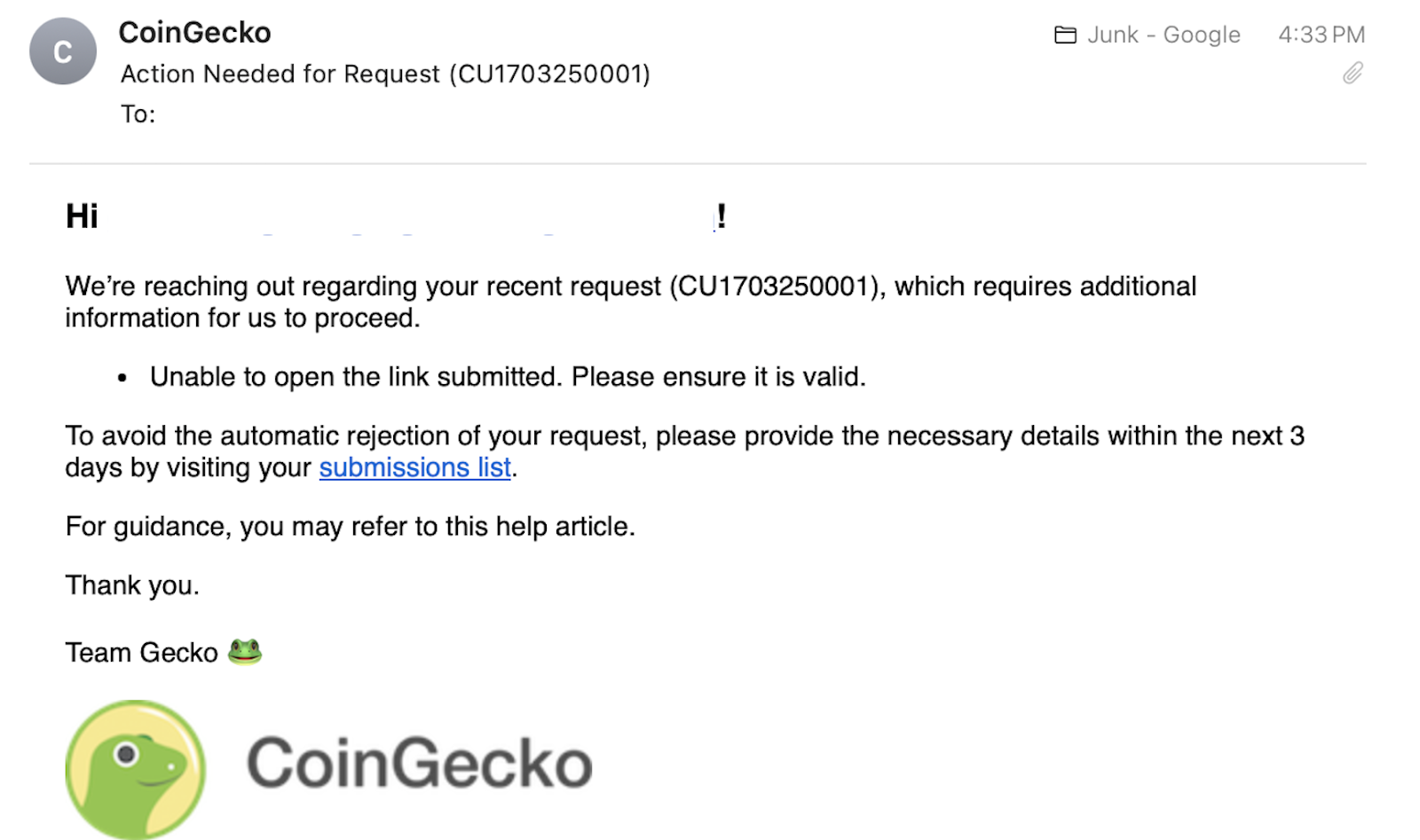Screen dimensions: 1420x840
Task: Click the Team Gecko signature text
Action: coord(142,653)
